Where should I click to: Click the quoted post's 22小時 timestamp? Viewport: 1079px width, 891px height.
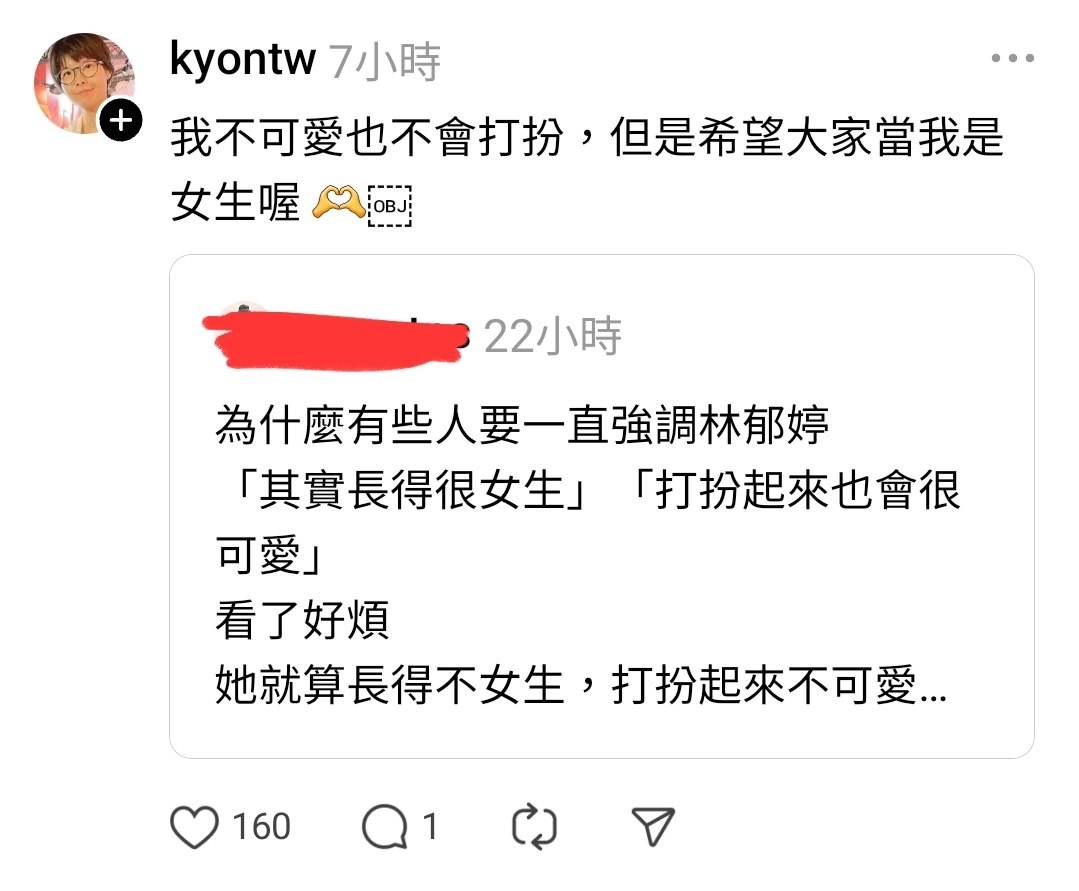point(553,336)
